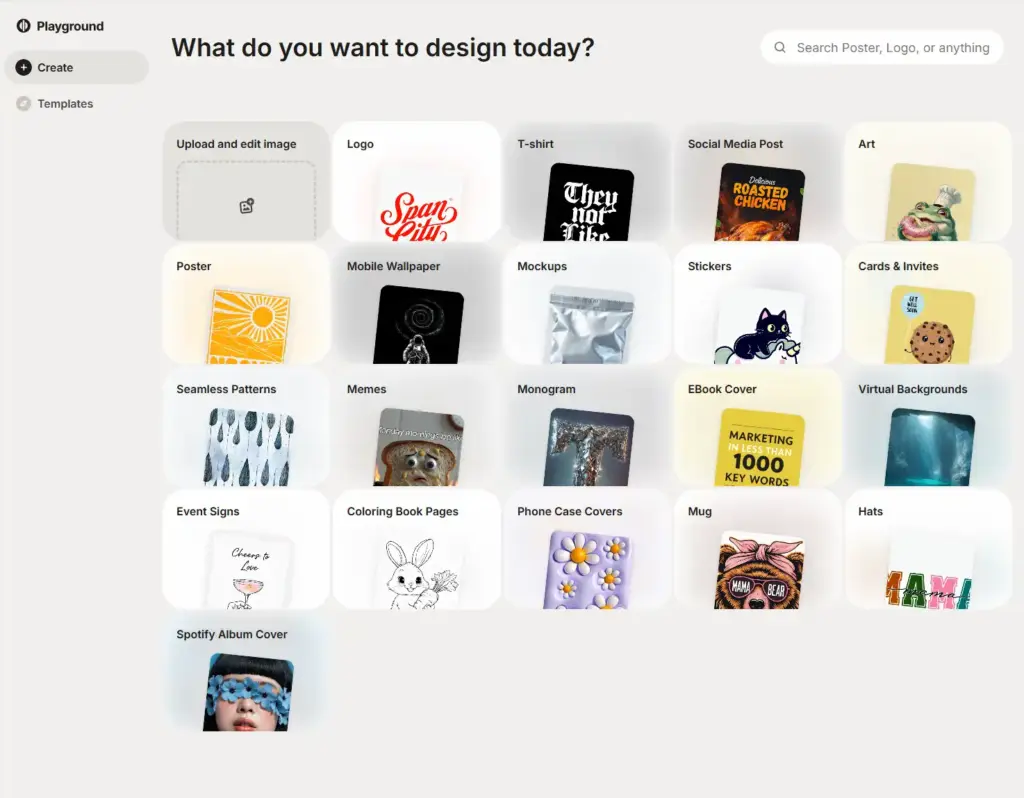Select the Memes category card
The height and width of the screenshot is (798, 1024).
[x=417, y=427]
